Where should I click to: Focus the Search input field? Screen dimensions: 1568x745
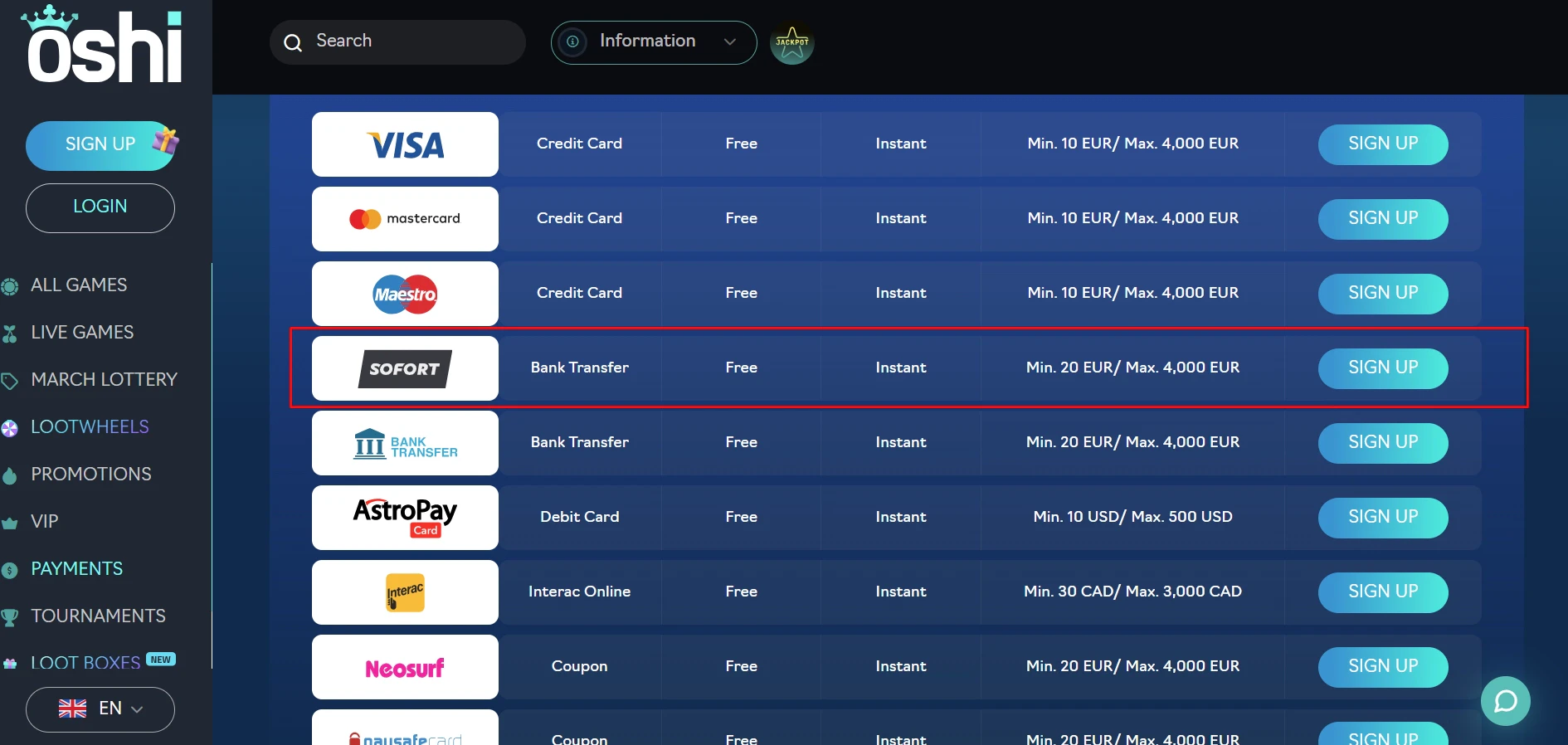pos(397,42)
